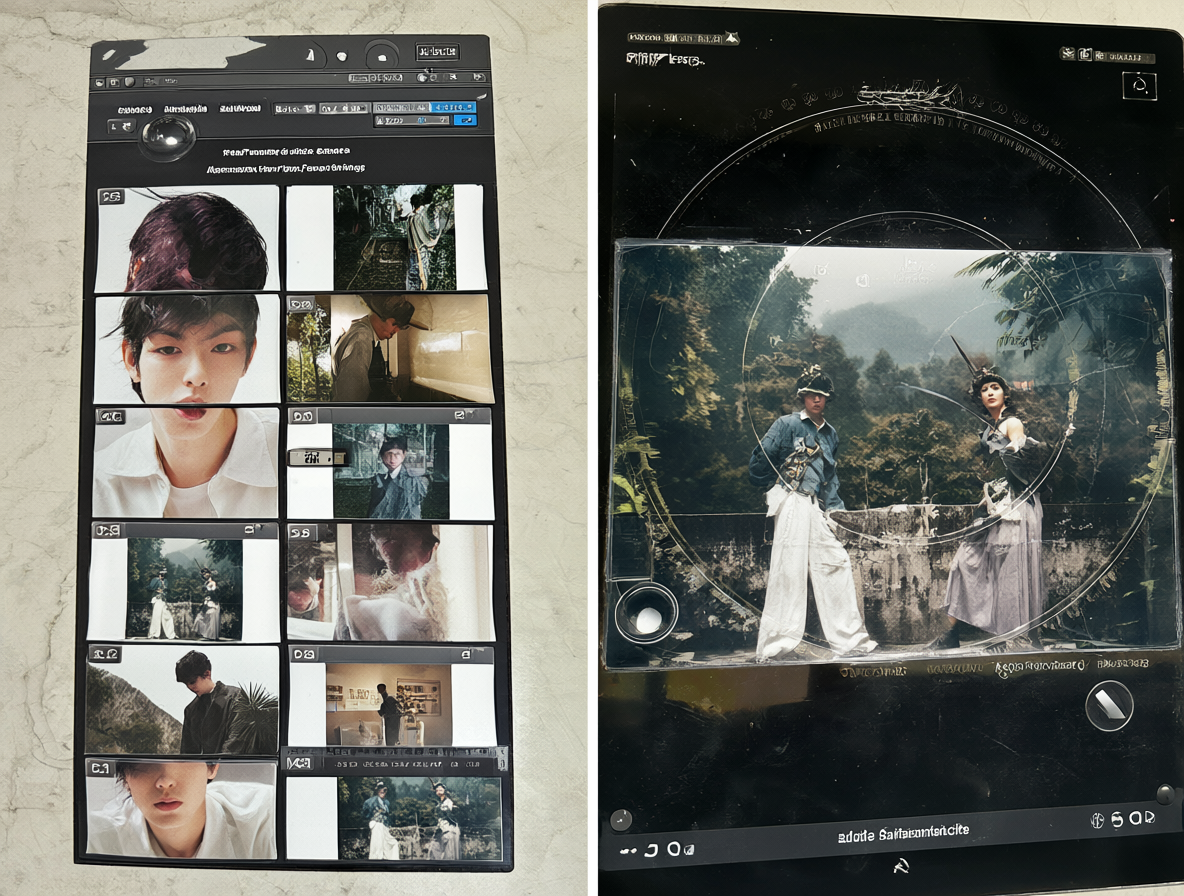Click the outlined text button in left panel header
Screen dimensions: 1184x896
coord(437,52)
